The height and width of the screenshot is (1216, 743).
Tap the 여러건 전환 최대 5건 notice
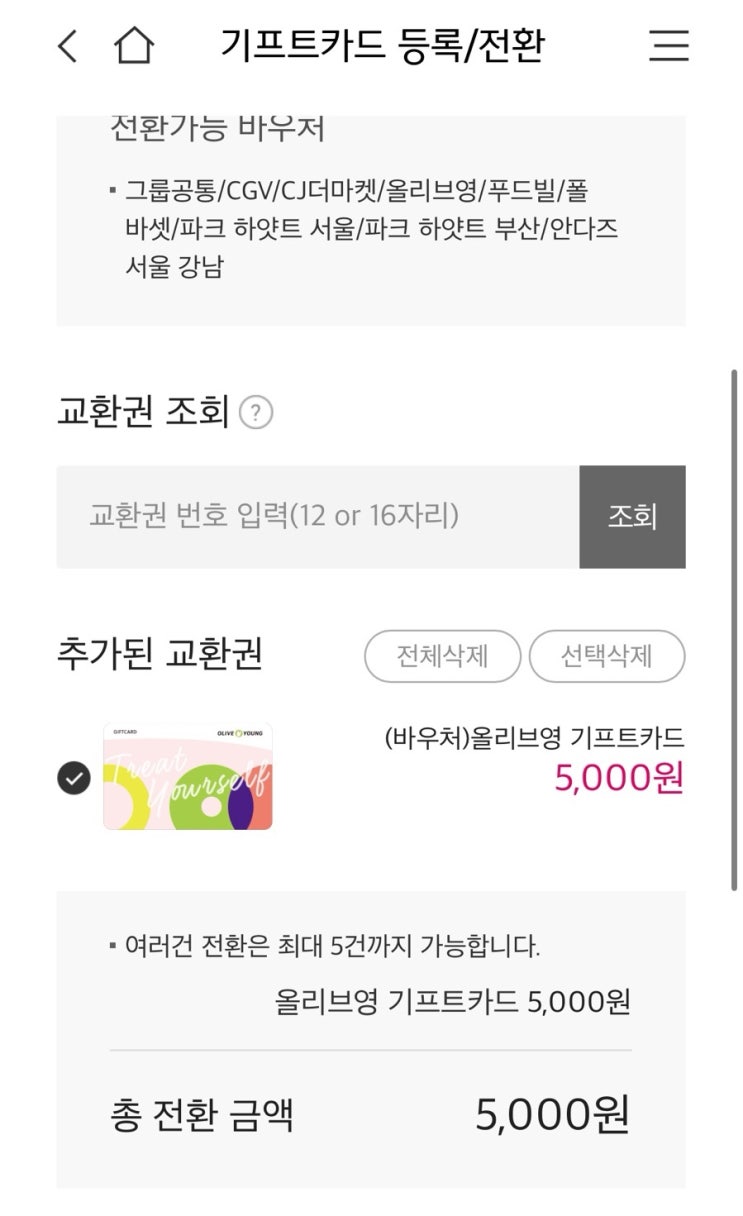coord(325,946)
